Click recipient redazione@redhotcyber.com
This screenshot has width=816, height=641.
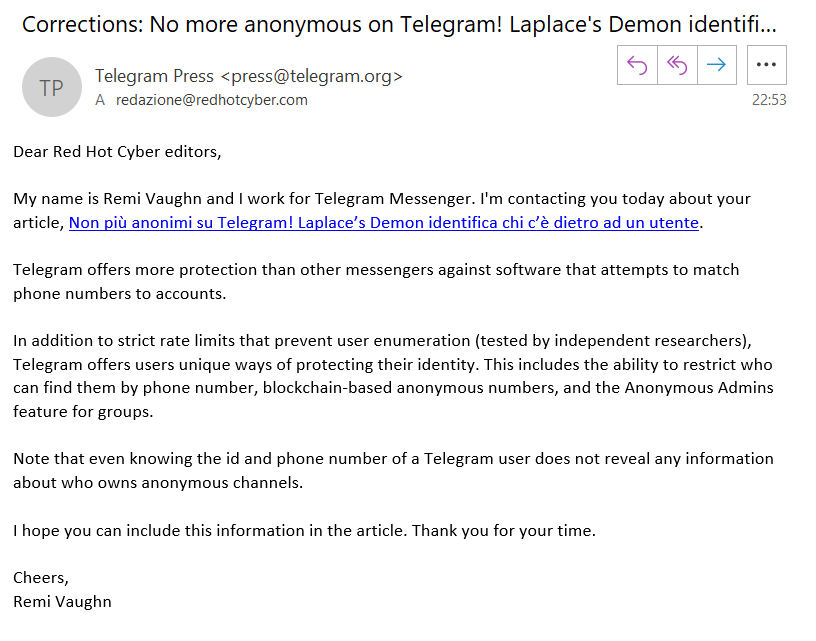[x=212, y=100]
